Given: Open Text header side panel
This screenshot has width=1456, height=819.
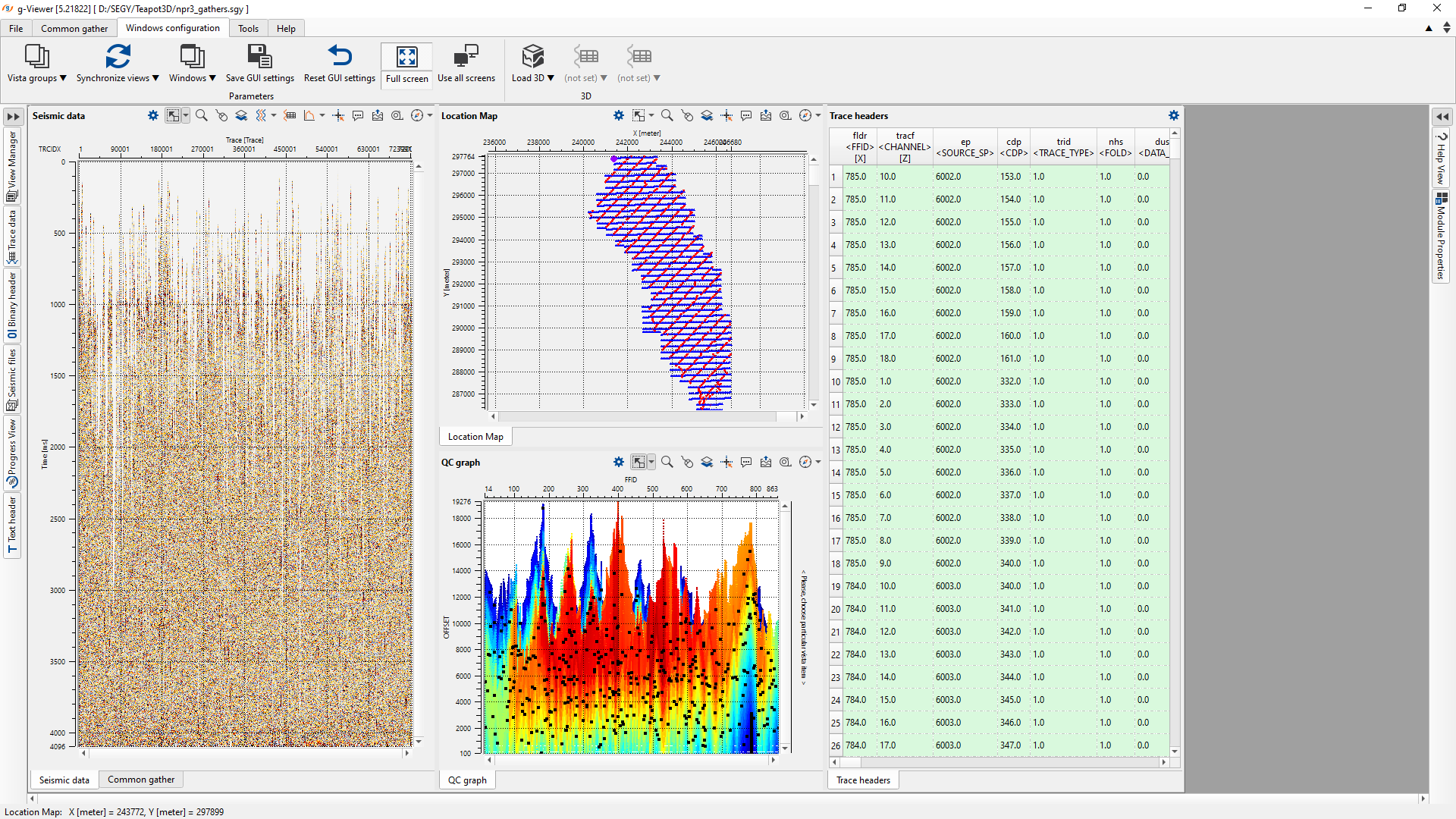Looking at the screenshot, I should pos(12,526).
